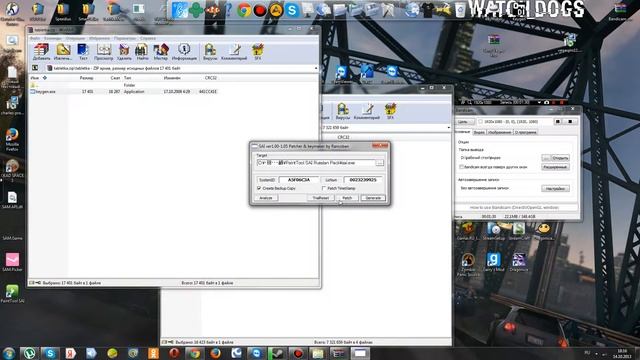This screenshot has height=360, width=640.
Task: Click the SFX icon in rear WinRAR window
Action: 390,111
